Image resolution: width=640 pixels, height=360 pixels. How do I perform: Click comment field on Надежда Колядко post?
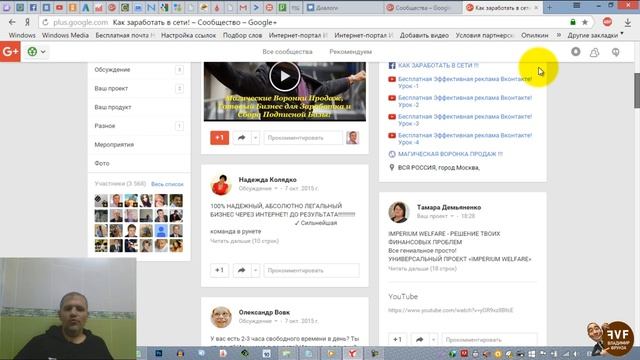click(x=311, y=270)
